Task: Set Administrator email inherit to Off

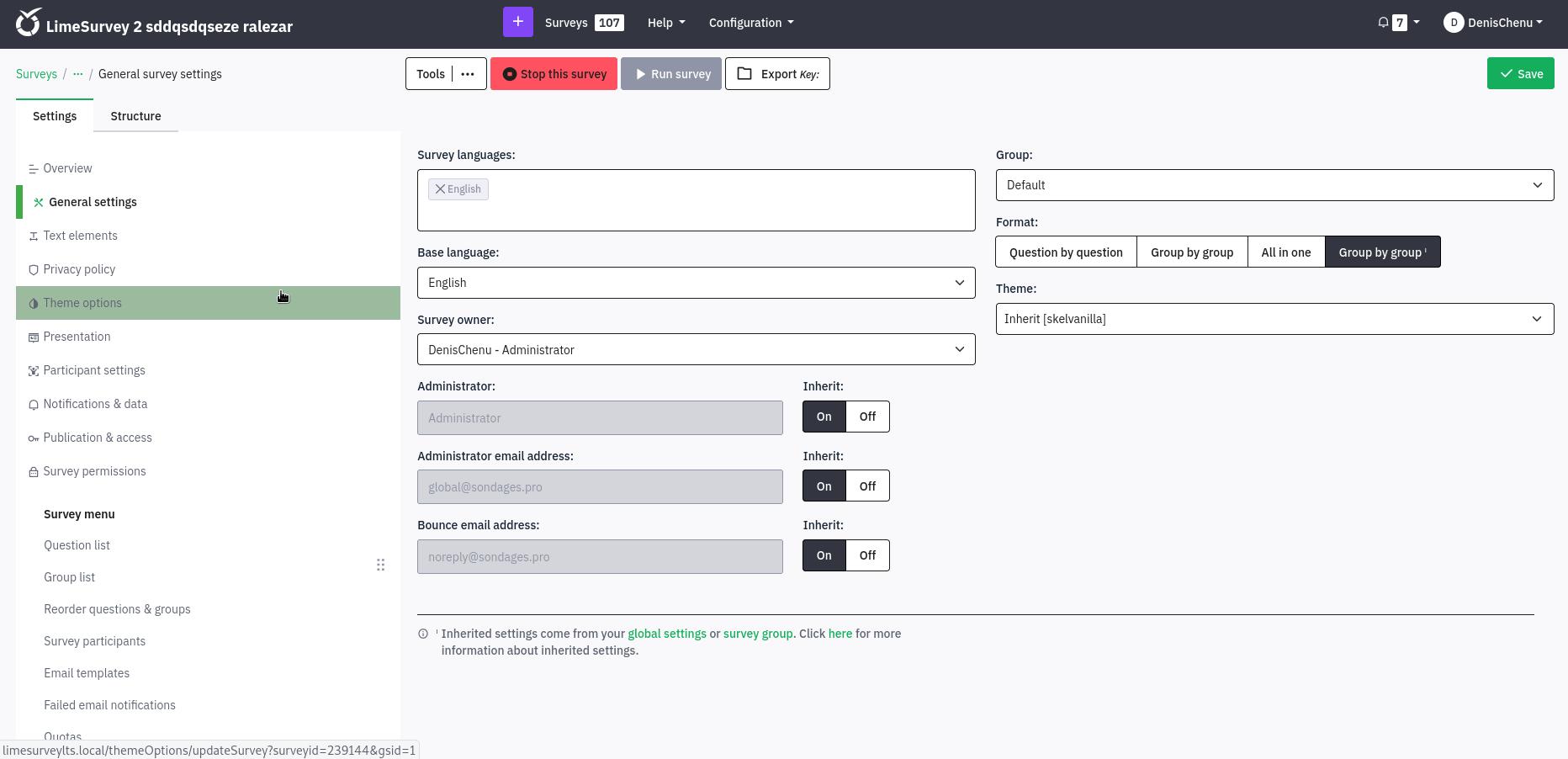Action: pos(867,486)
